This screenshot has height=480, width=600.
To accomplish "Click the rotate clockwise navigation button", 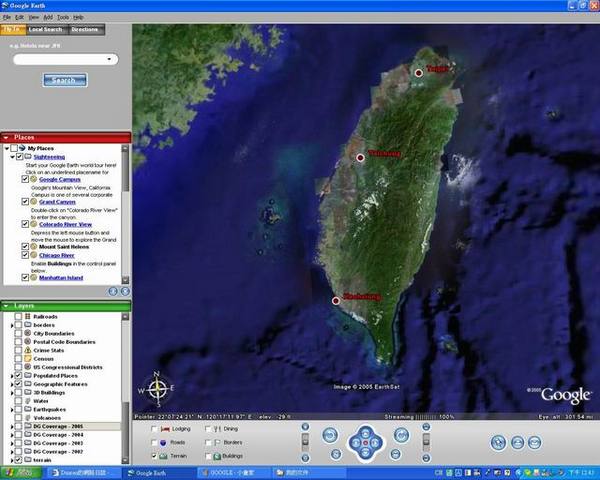I will (x=401, y=435).
